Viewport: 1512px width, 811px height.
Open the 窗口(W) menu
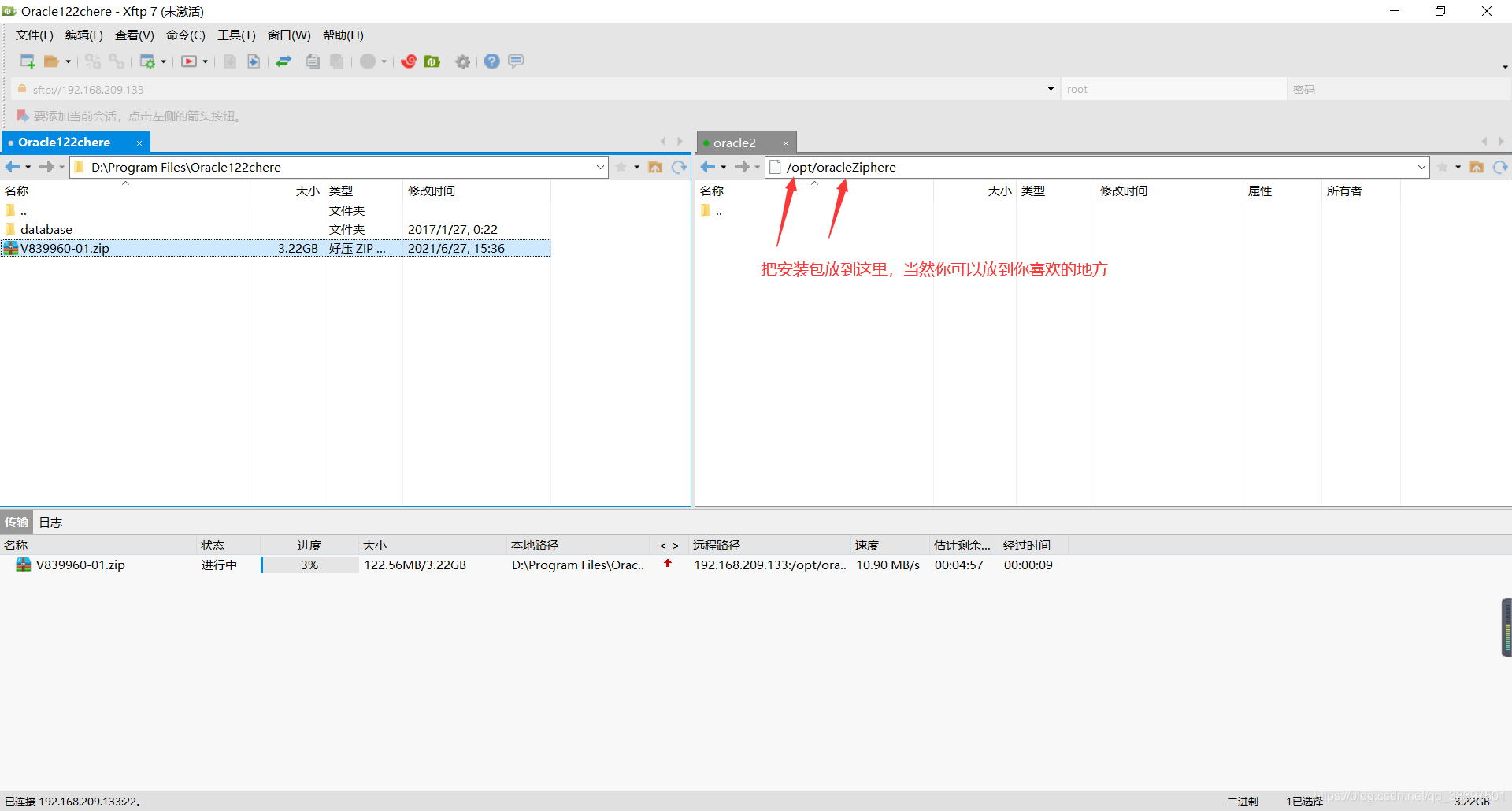[289, 35]
